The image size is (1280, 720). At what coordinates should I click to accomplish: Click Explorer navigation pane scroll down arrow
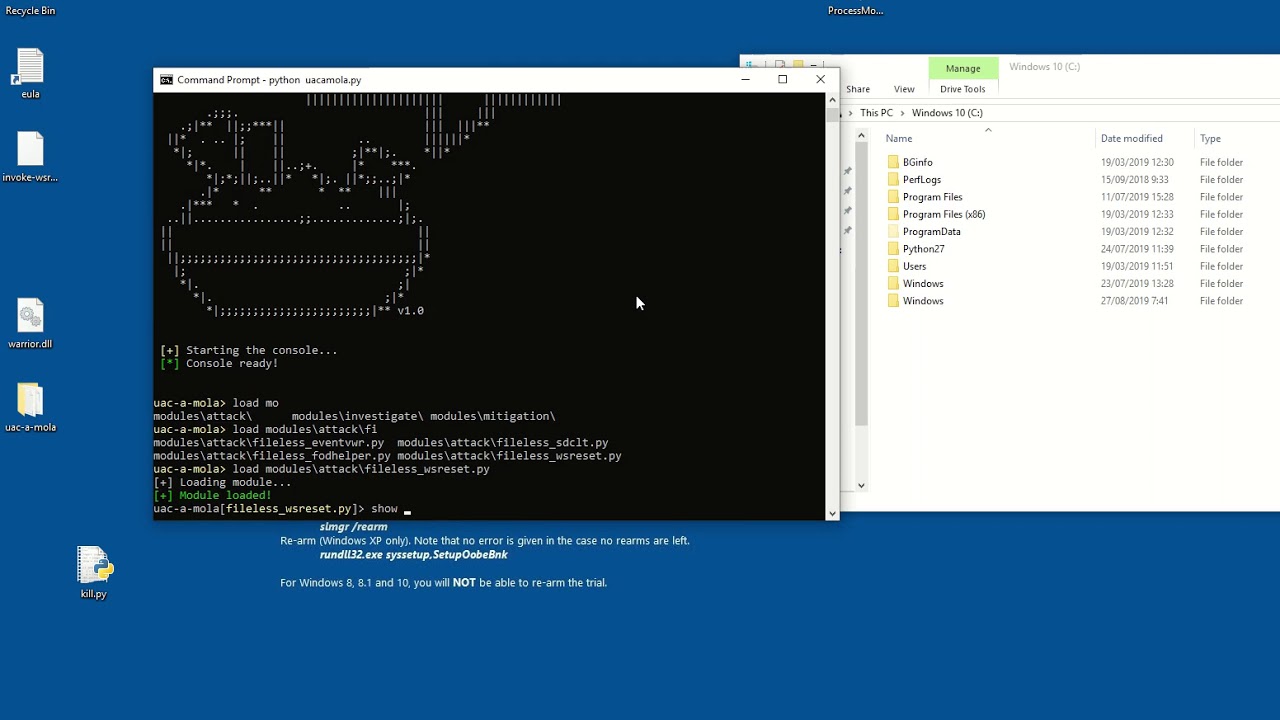(861, 485)
